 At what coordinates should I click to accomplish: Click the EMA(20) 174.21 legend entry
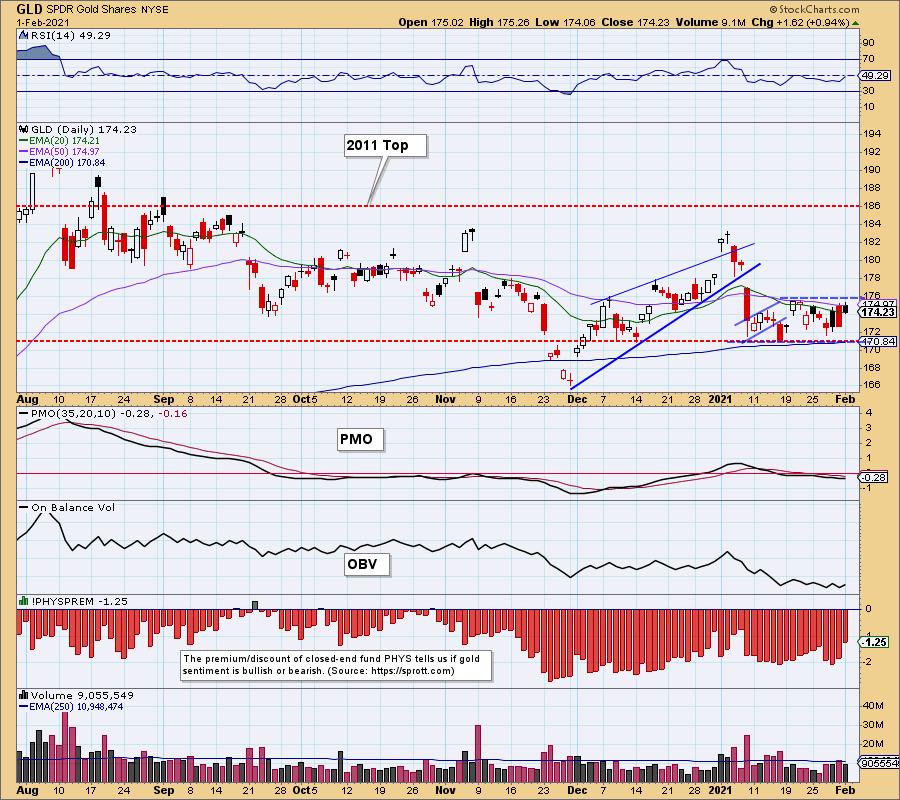pyautogui.click(x=64, y=141)
